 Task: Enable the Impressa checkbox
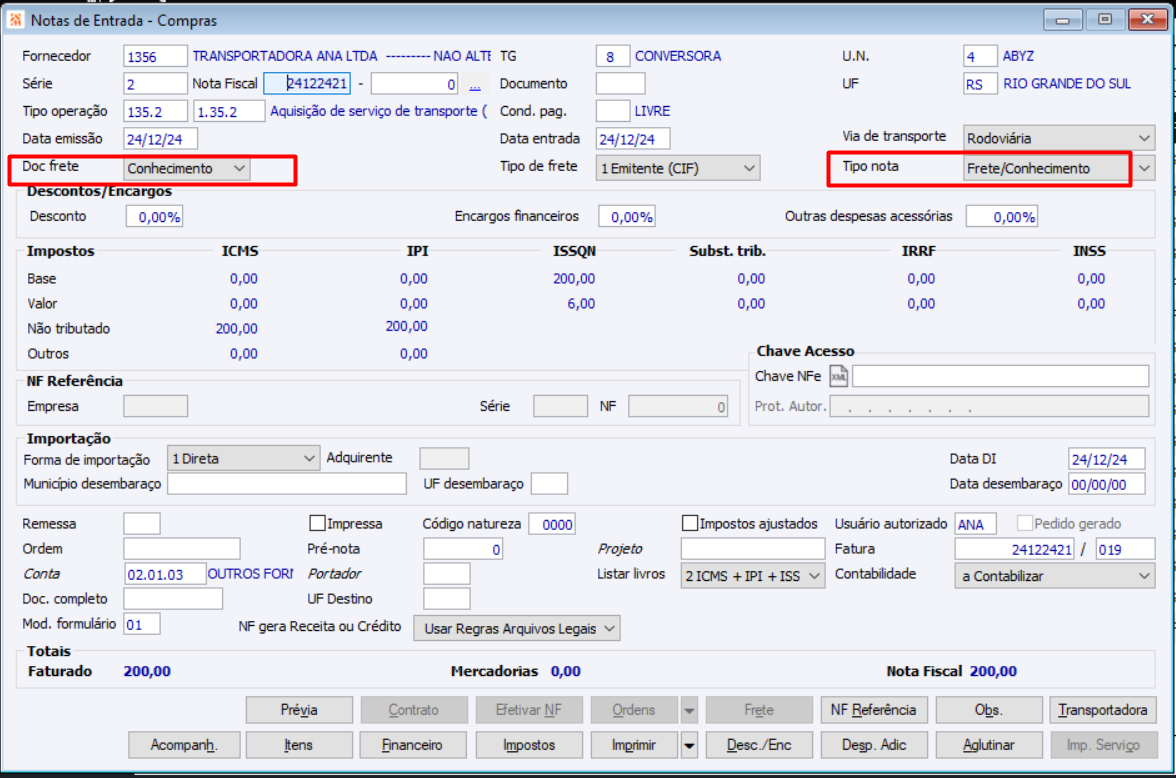tap(318, 523)
